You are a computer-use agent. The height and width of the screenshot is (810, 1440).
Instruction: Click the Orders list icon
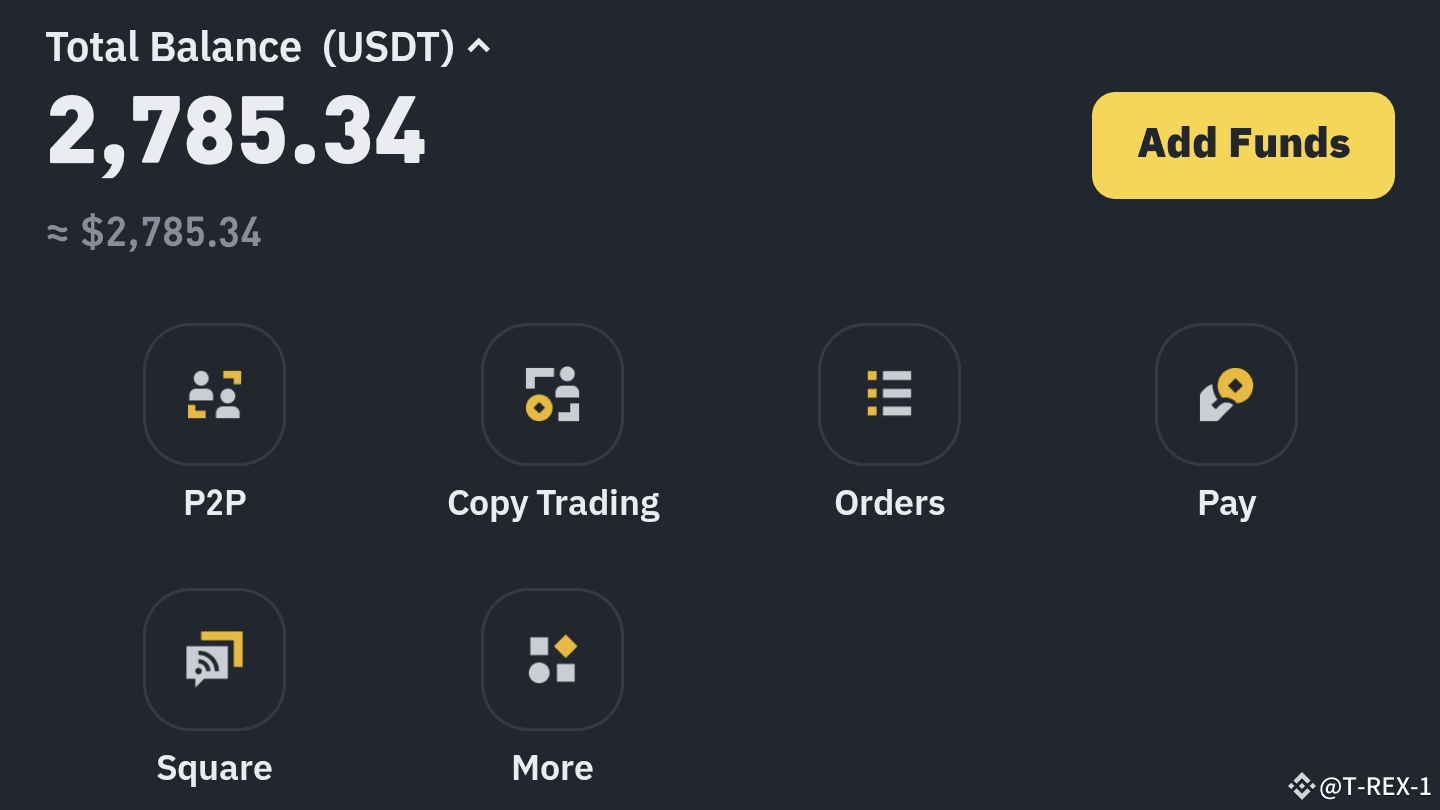pyautogui.click(x=889, y=394)
